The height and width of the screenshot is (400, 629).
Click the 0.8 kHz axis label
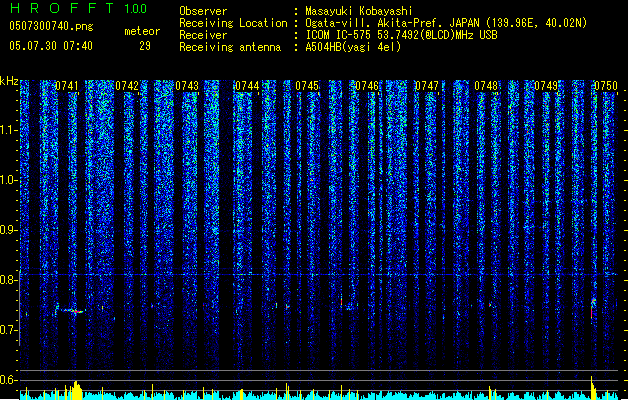pos(9,280)
